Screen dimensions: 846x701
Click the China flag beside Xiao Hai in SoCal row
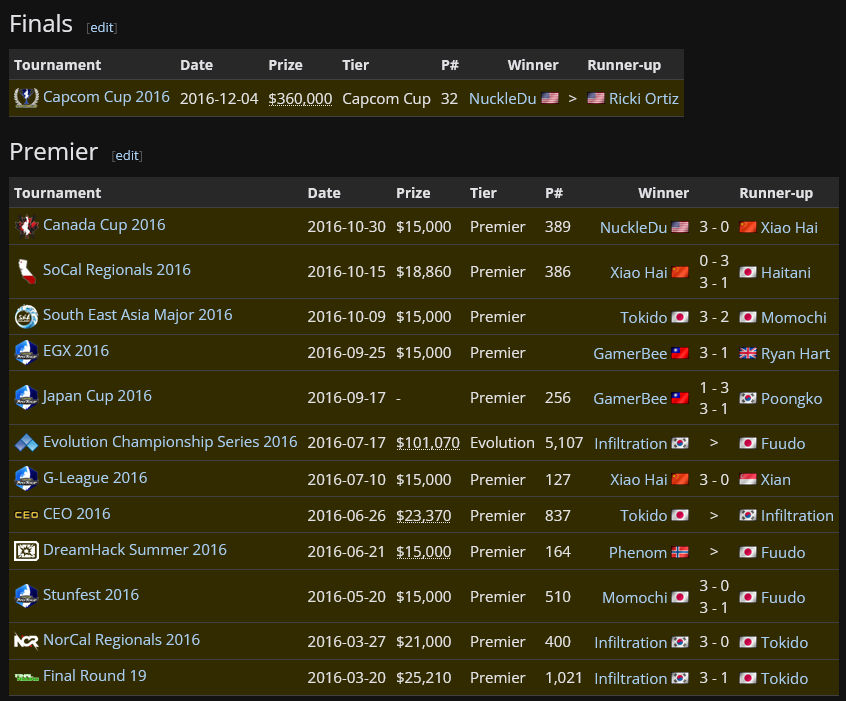(680, 272)
